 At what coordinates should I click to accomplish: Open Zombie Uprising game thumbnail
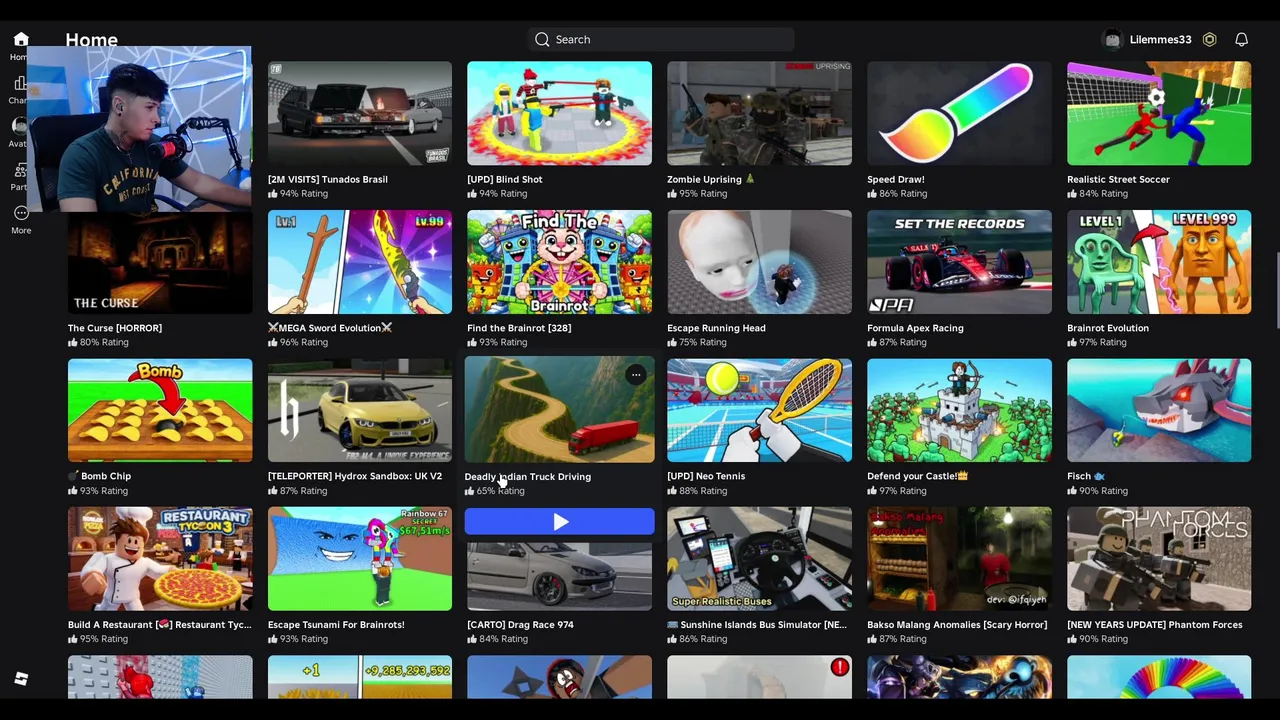(x=759, y=114)
